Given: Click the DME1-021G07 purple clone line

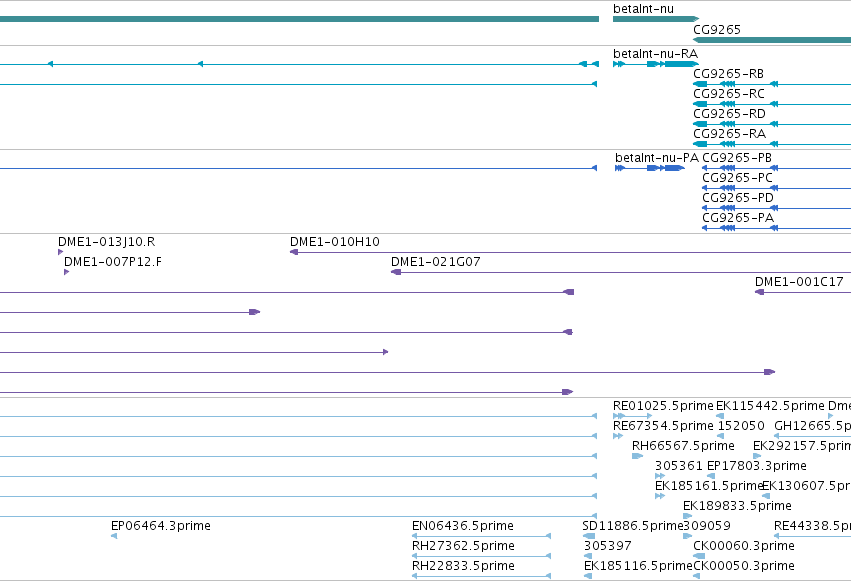Looking at the screenshot, I should coord(621,272).
